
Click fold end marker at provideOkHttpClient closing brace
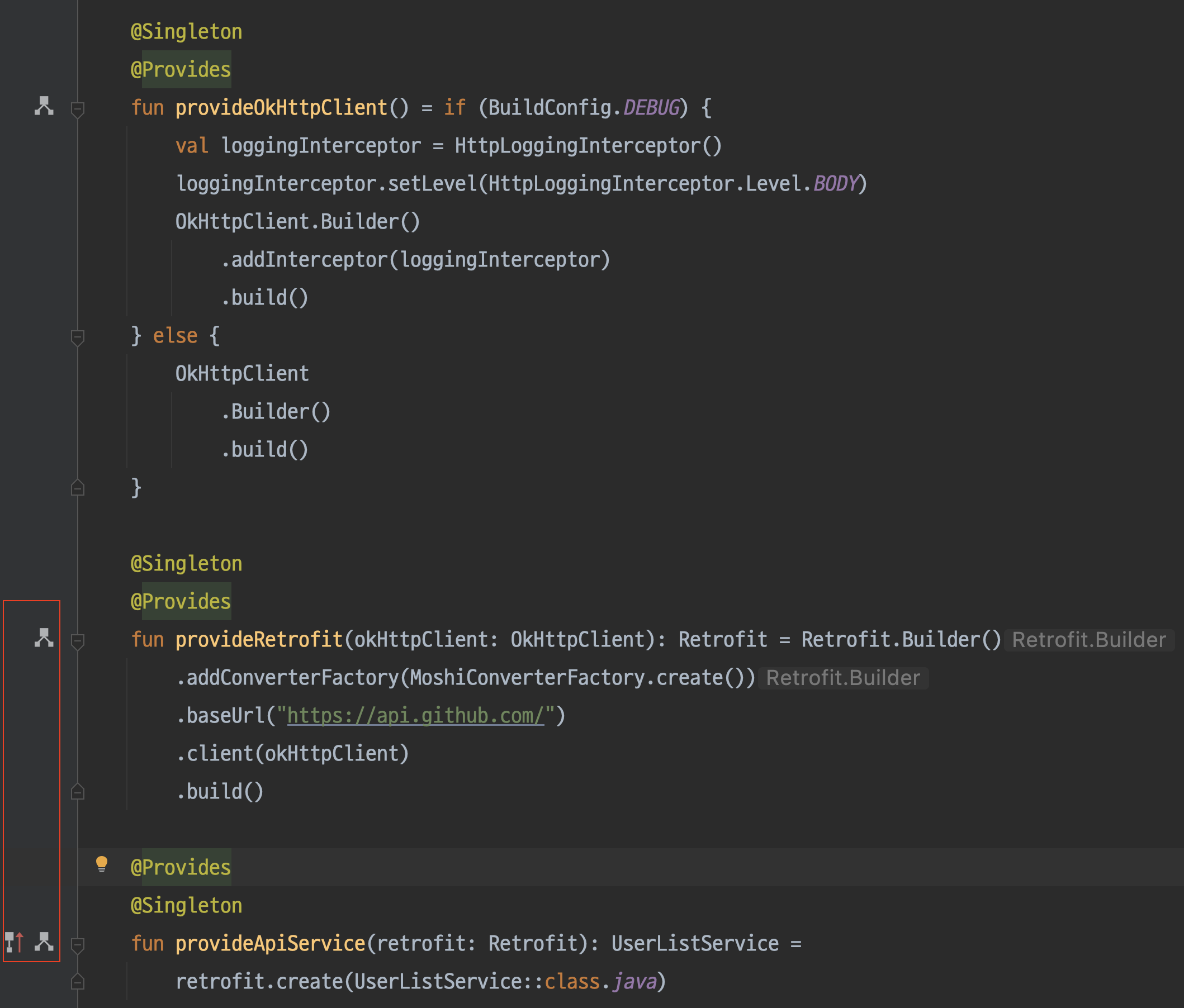point(78,488)
